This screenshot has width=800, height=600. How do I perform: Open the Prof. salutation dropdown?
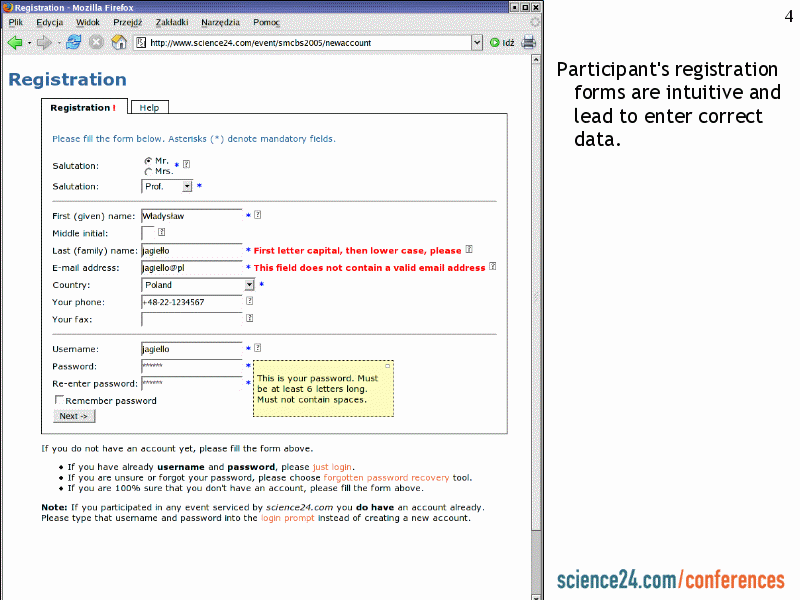point(186,186)
